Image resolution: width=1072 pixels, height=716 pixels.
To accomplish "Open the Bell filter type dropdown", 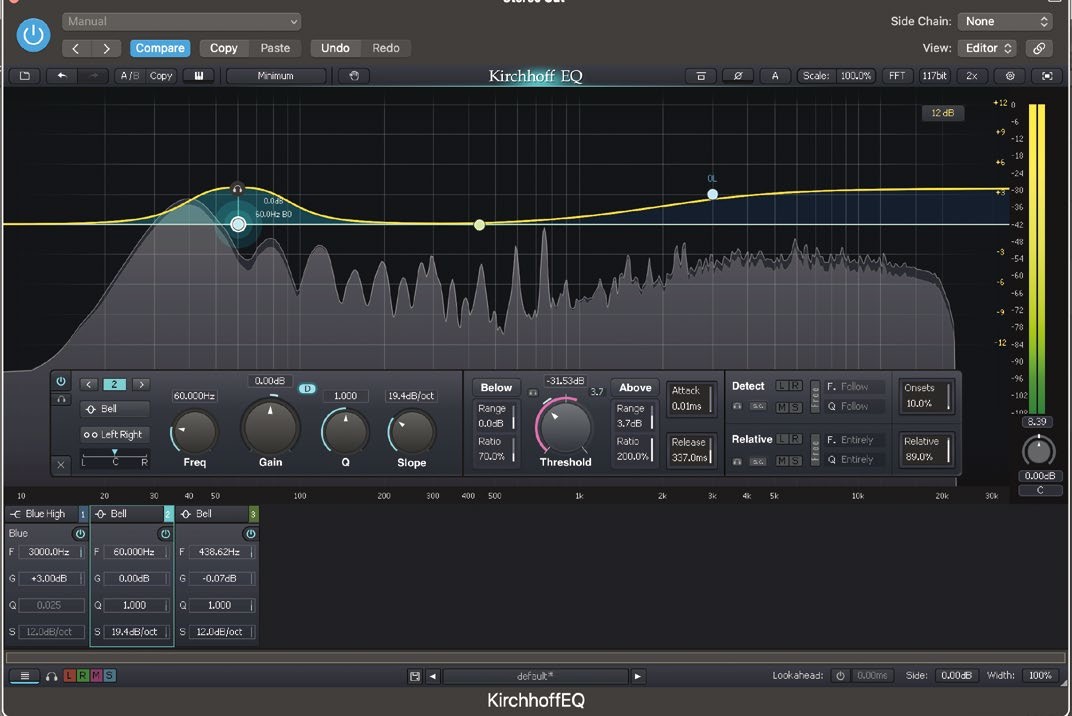I will (x=115, y=409).
